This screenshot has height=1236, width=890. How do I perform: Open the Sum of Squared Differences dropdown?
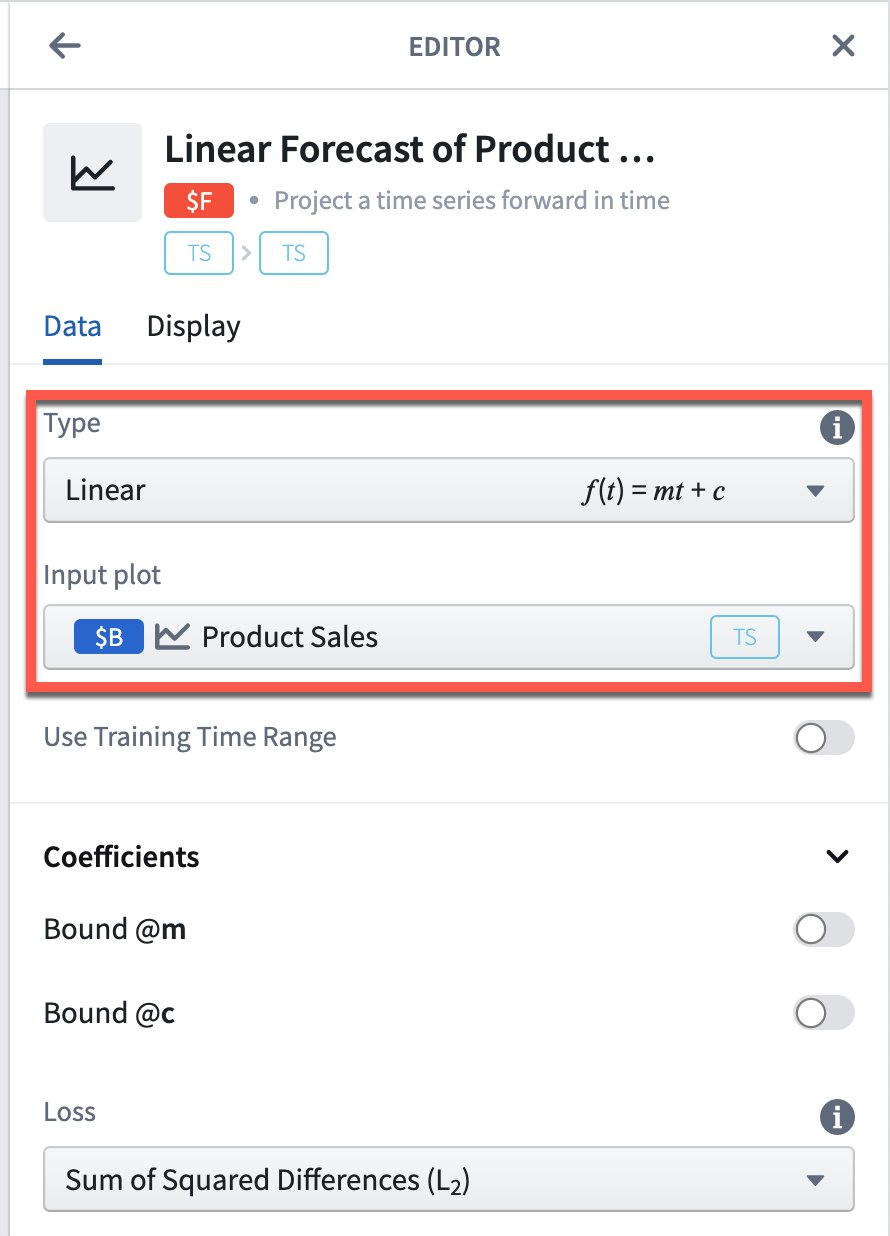click(x=449, y=1180)
